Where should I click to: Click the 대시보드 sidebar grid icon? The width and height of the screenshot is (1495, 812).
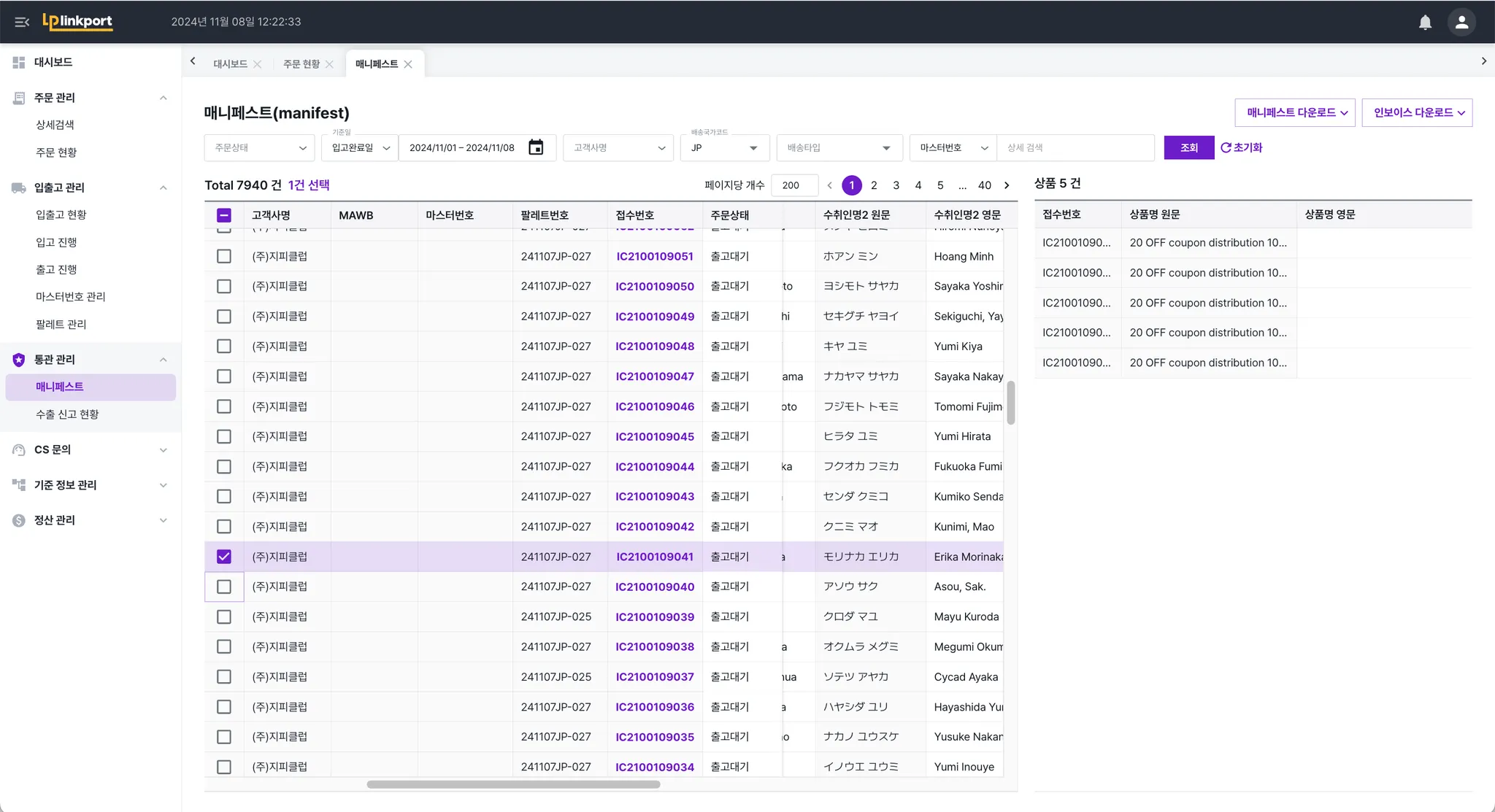pos(19,63)
